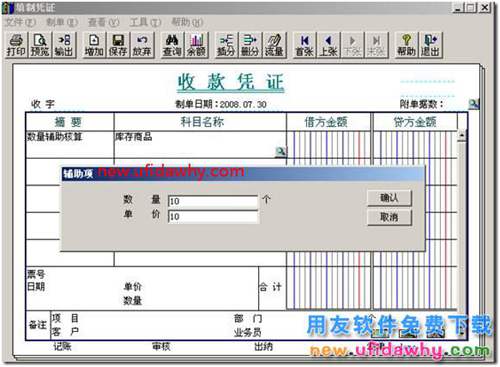Image resolution: width=500 pixels, height=367 pixels.
Task: Click the 输出 (Export) toolbar icon
Action: point(63,45)
